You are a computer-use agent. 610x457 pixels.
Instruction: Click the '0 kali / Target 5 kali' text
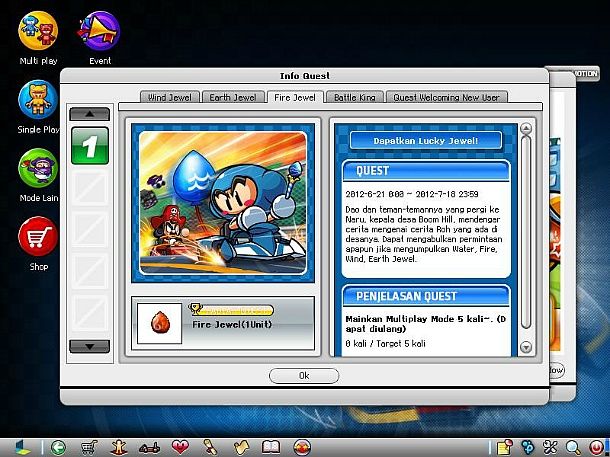[385, 344]
